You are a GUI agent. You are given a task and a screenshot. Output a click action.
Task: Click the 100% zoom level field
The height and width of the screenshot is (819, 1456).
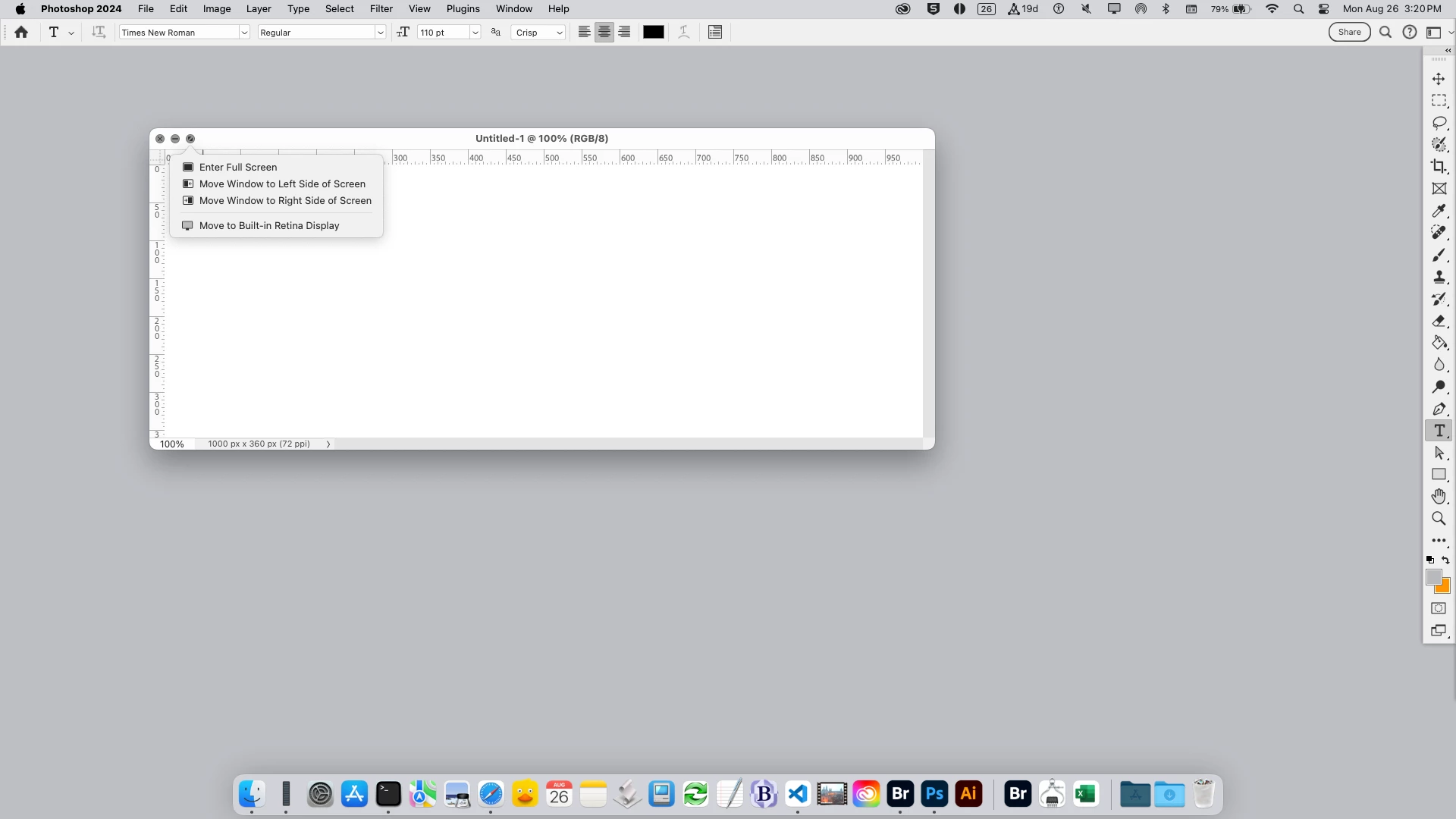[x=172, y=444]
